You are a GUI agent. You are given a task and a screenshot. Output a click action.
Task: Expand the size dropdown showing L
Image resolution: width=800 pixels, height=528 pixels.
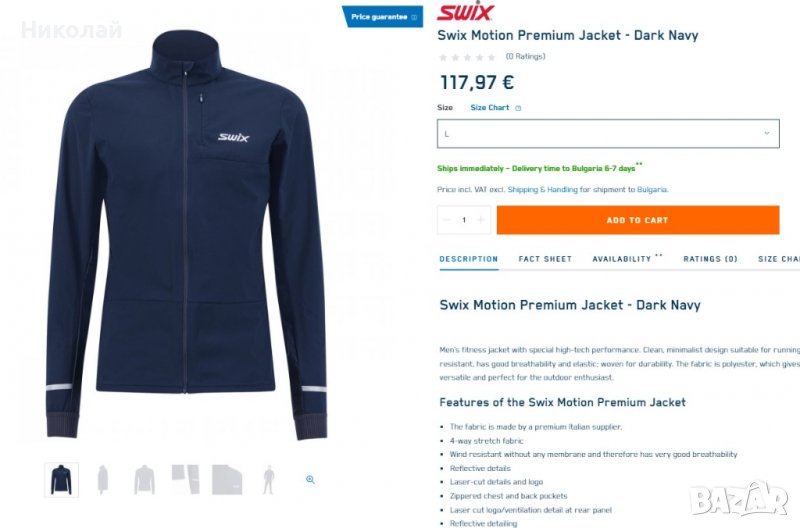608,134
